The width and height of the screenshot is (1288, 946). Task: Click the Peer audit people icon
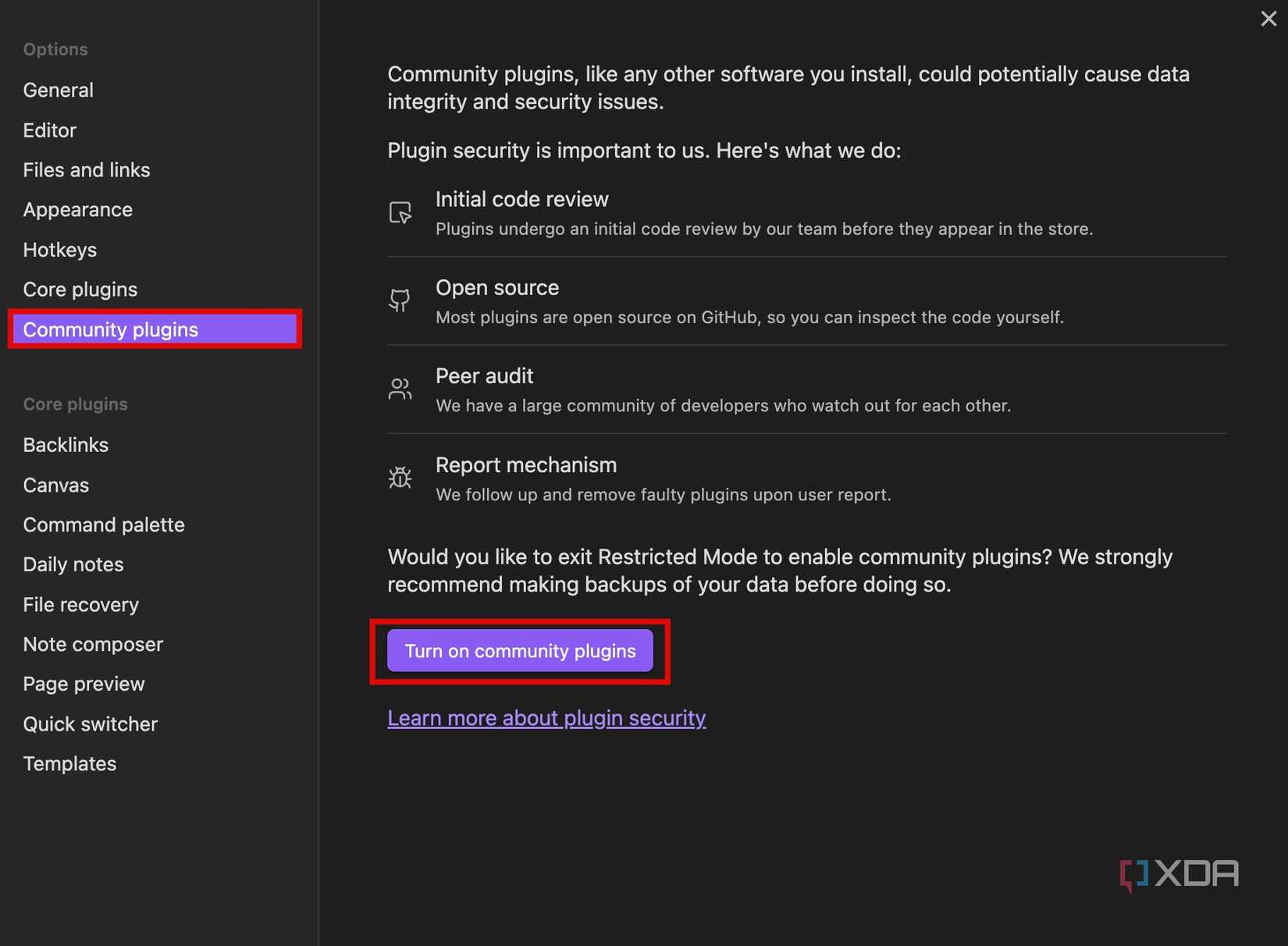(x=400, y=389)
